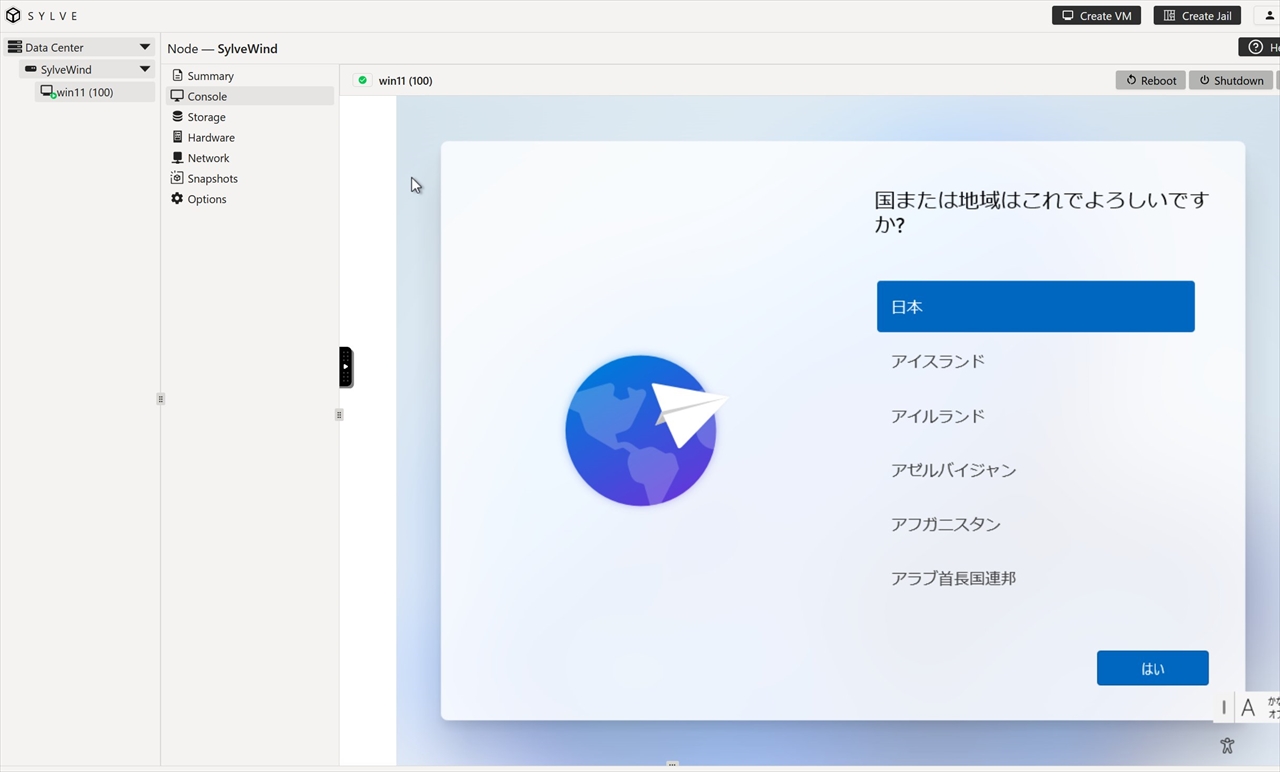
Task: Collapse the SylveWind node arrow
Action: click(x=145, y=69)
